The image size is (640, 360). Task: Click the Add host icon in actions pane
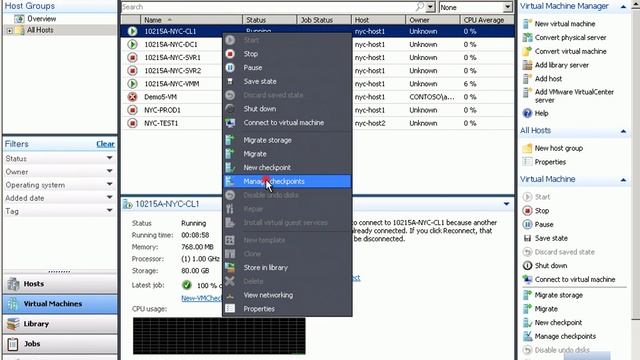(527, 79)
